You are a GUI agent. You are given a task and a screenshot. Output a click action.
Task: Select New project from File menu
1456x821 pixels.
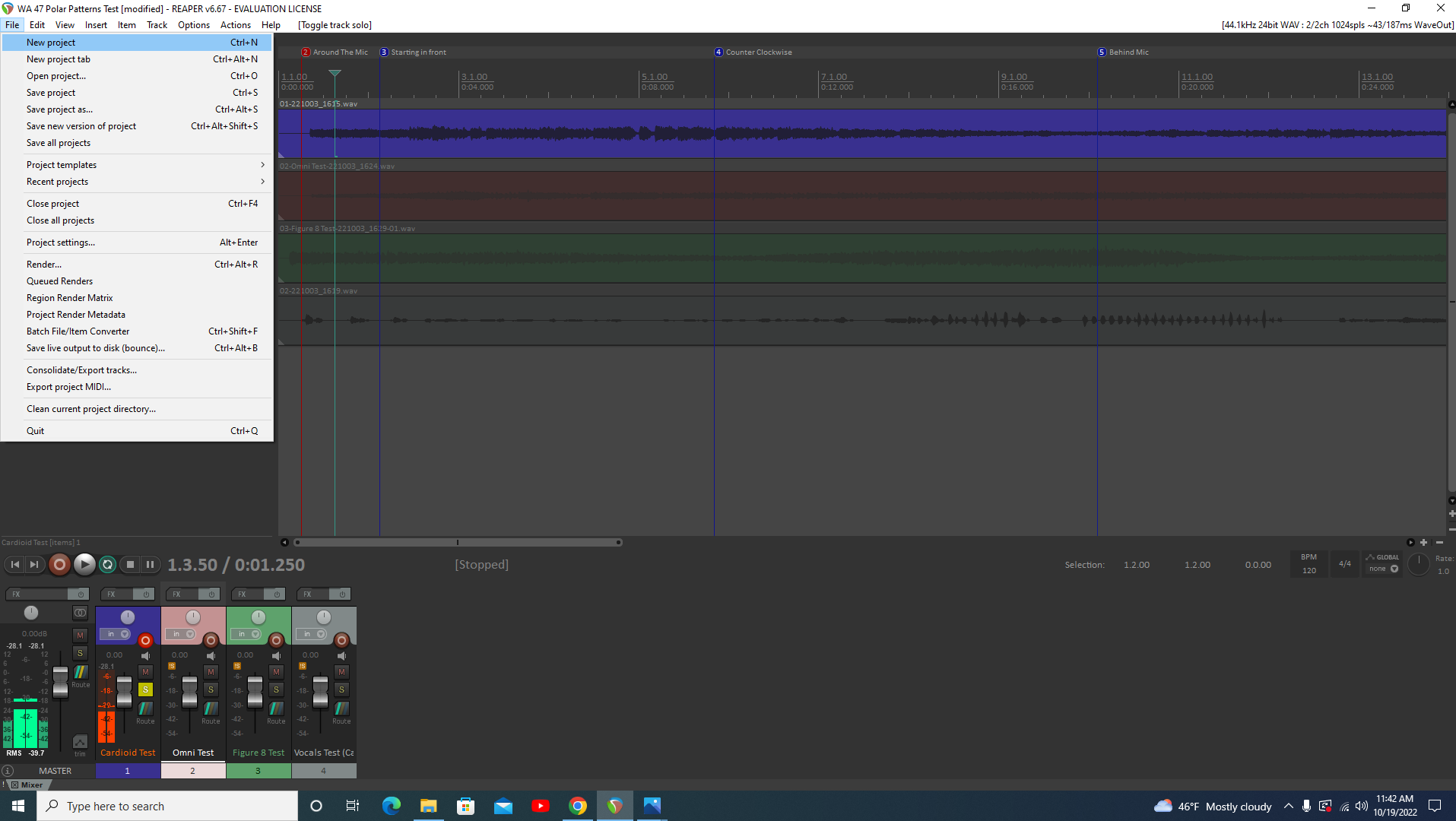point(137,43)
